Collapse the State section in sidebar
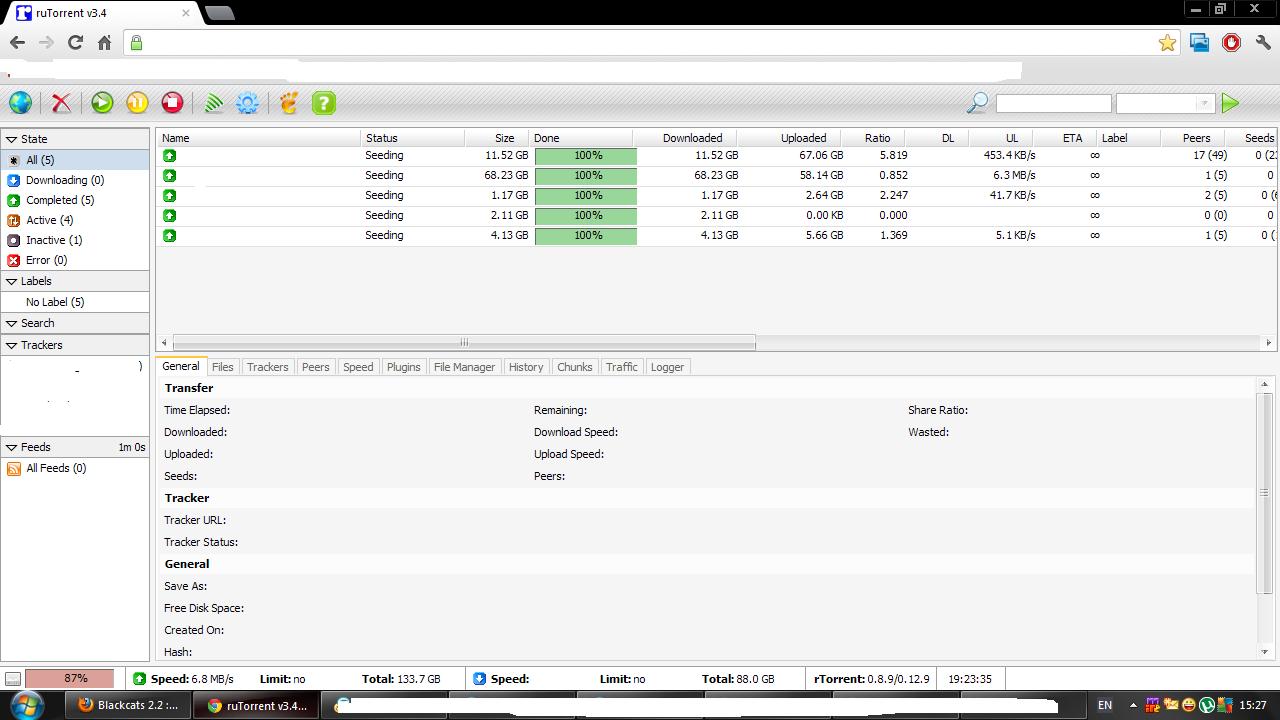The width and height of the screenshot is (1280, 720). (x=12, y=140)
